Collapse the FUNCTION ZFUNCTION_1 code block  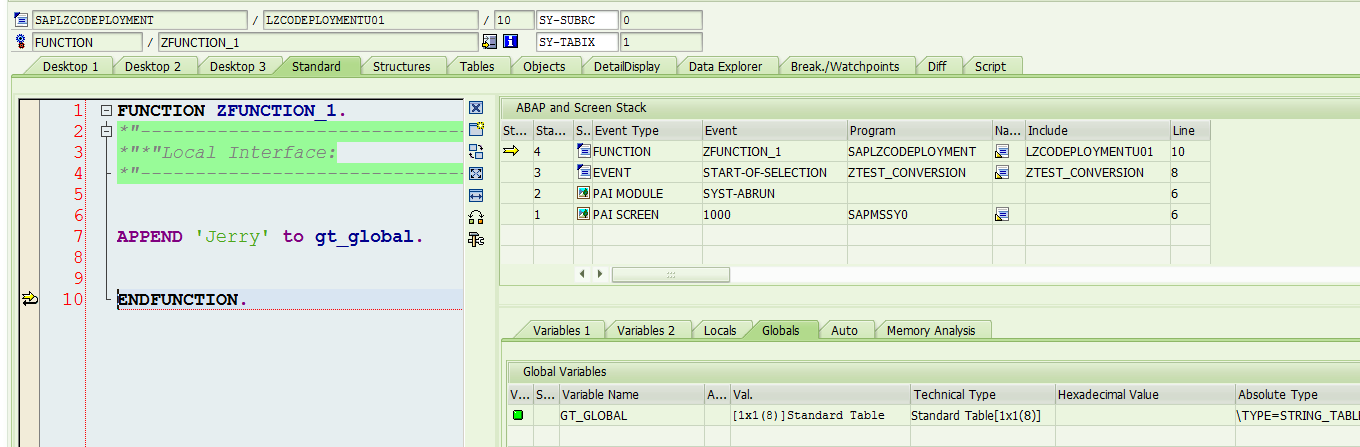(x=107, y=111)
